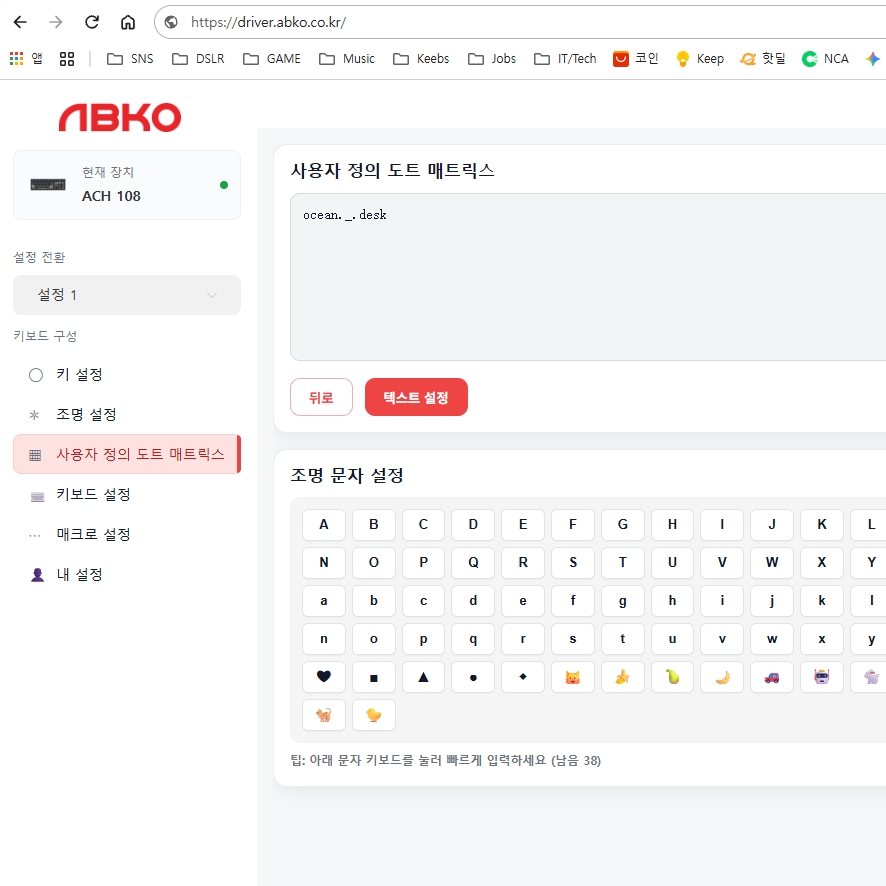Insert uppercase letter Q key

click(473, 562)
